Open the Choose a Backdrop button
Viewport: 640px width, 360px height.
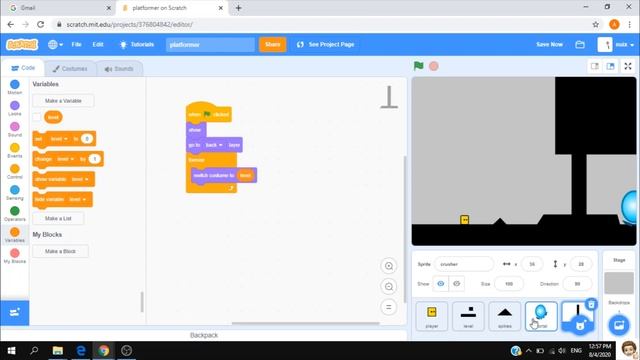(x=619, y=325)
